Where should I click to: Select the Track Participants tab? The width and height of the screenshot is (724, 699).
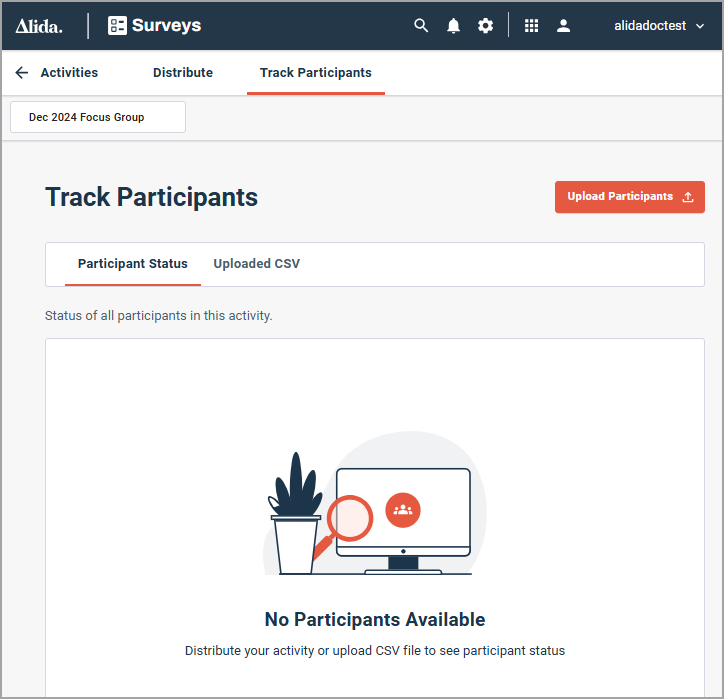tap(315, 73)
